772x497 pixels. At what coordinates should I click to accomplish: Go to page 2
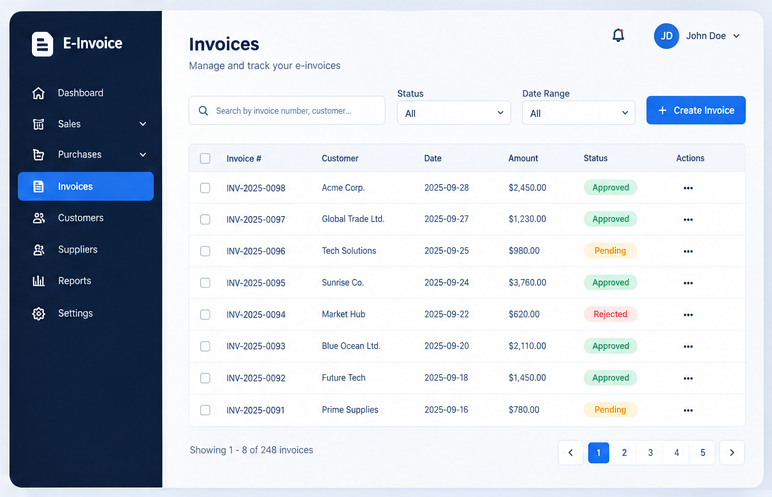tap(624, 453)
